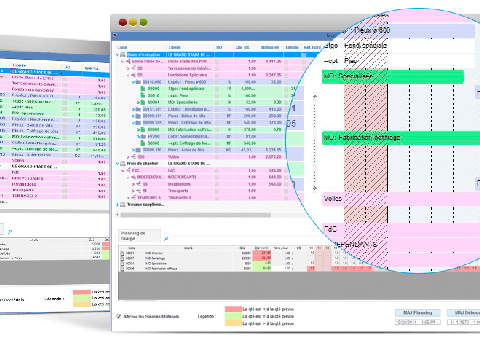Toggle checkbox in the left window's FdC row
Screen dimensions: 480x360
[x=65, y=173]
